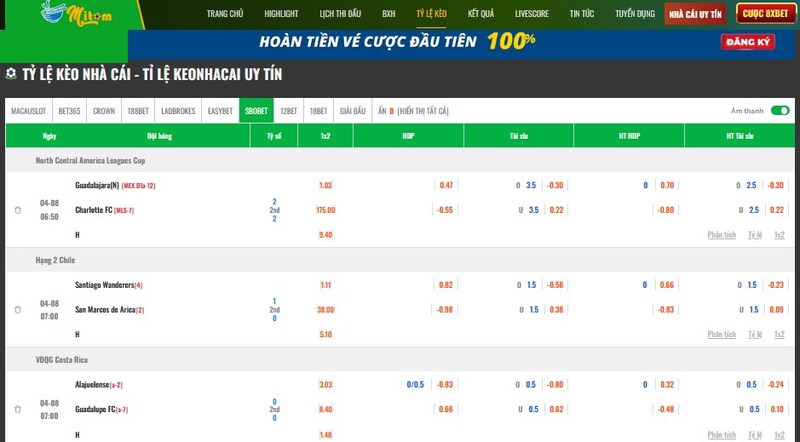Click the trash icon for the Guadalajara match
The image size is (800, 442).
[18, 210]
